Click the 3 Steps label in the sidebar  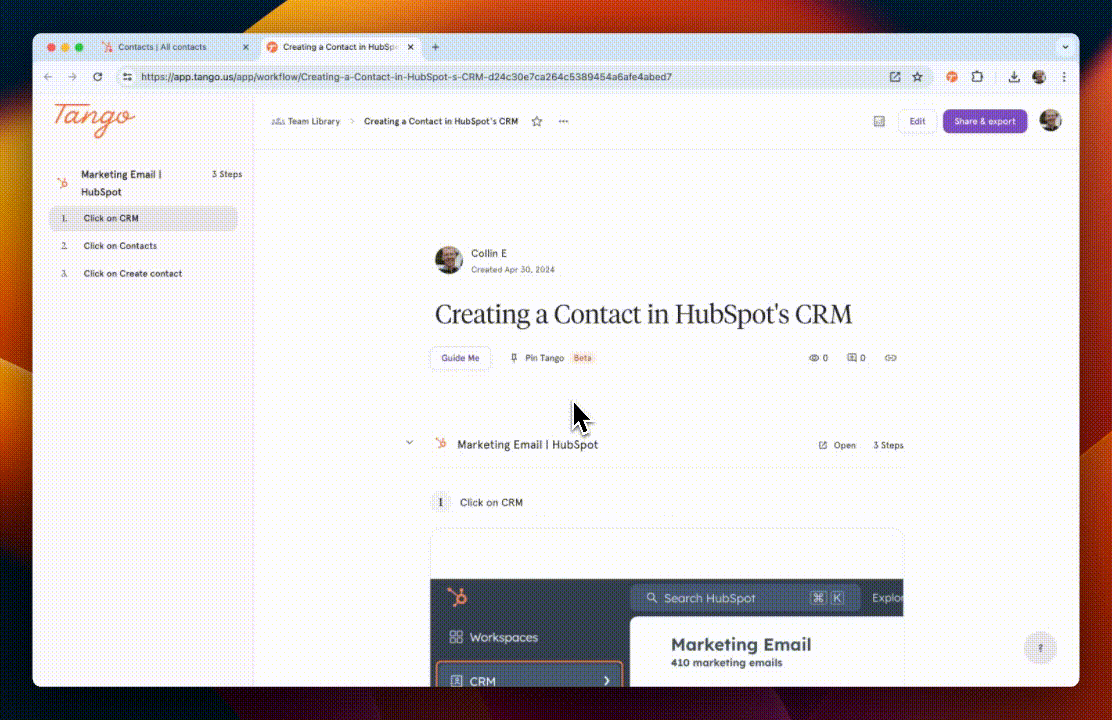coord(227,174)
